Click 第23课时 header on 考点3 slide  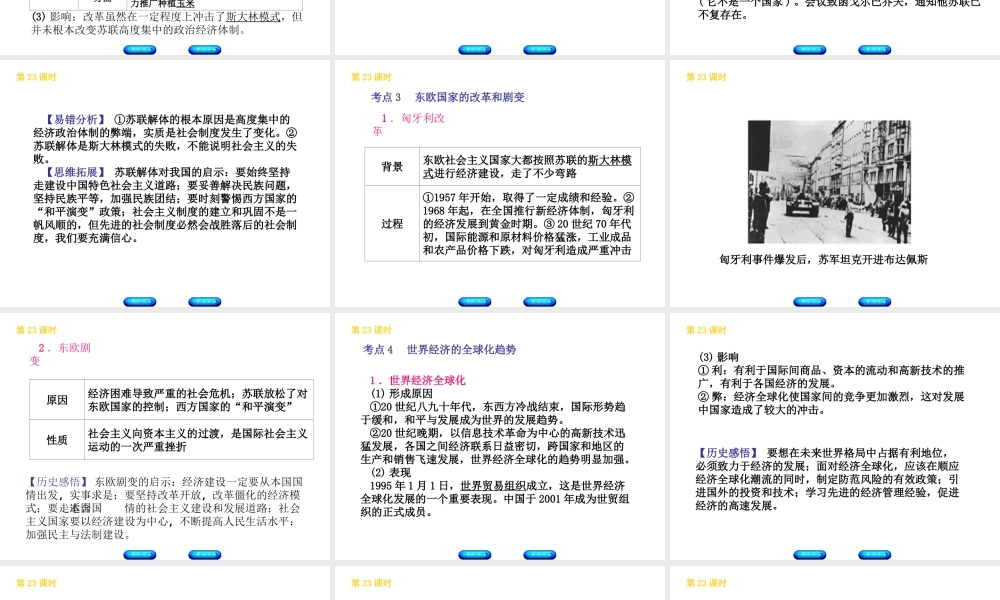371,77
